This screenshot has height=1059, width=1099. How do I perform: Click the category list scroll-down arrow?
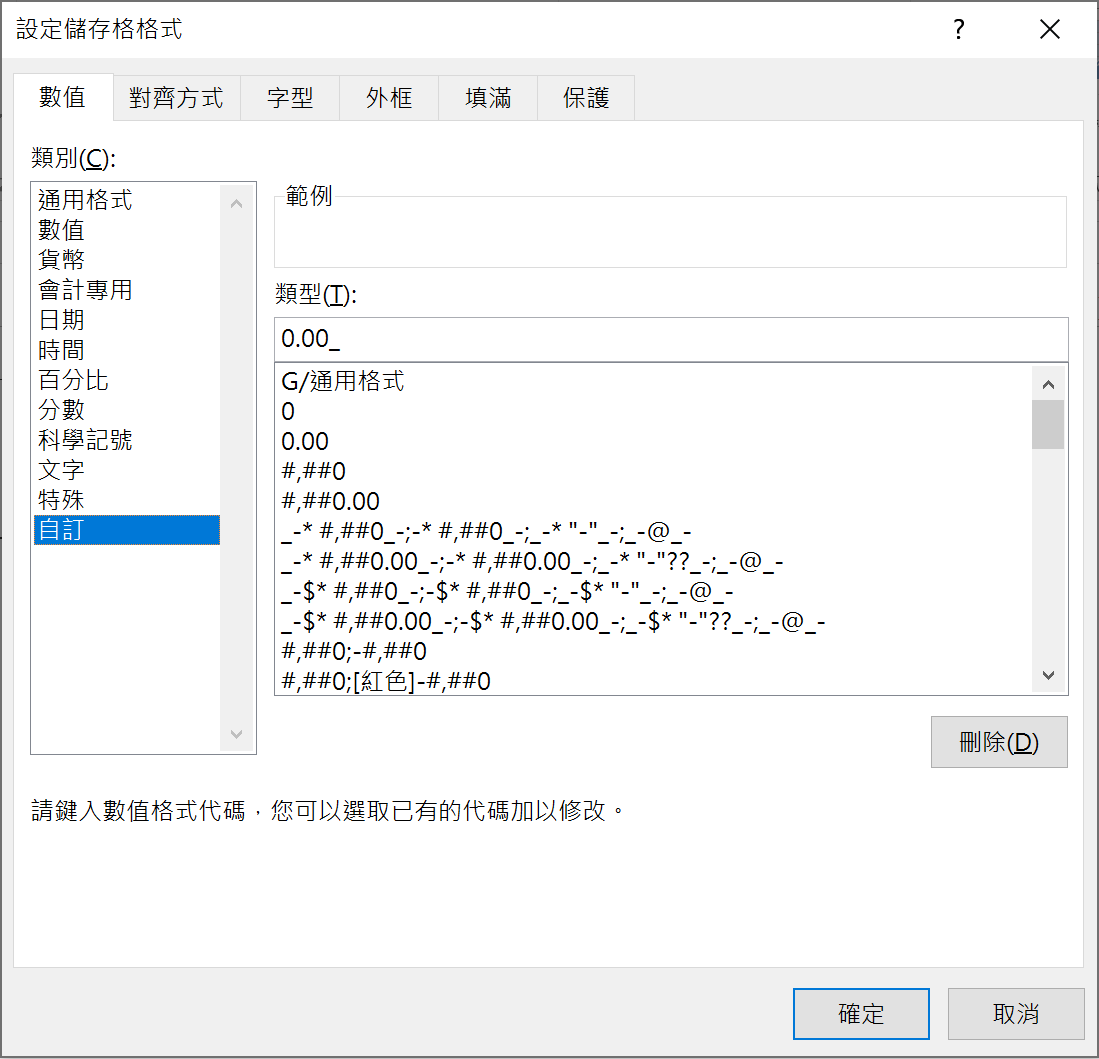click(x=236, y=734)
